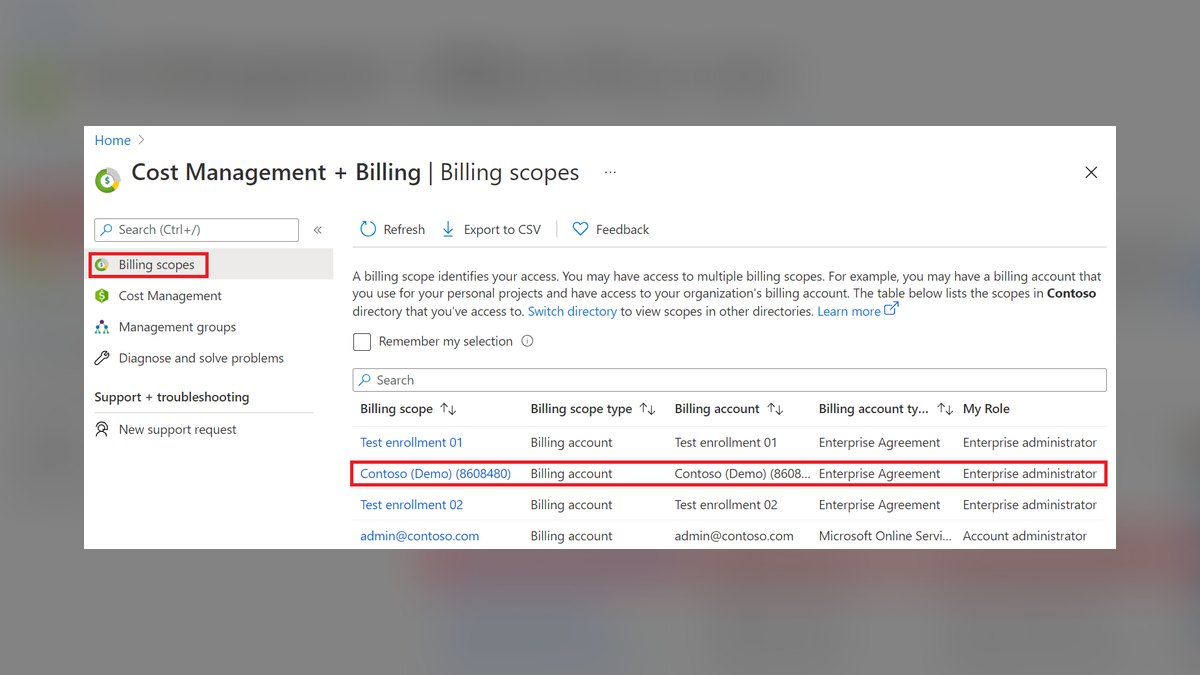This screenshot has width=1200, height=675.
Task: Sort by Billing scope type column arrows
Action: tap(648, 409)
